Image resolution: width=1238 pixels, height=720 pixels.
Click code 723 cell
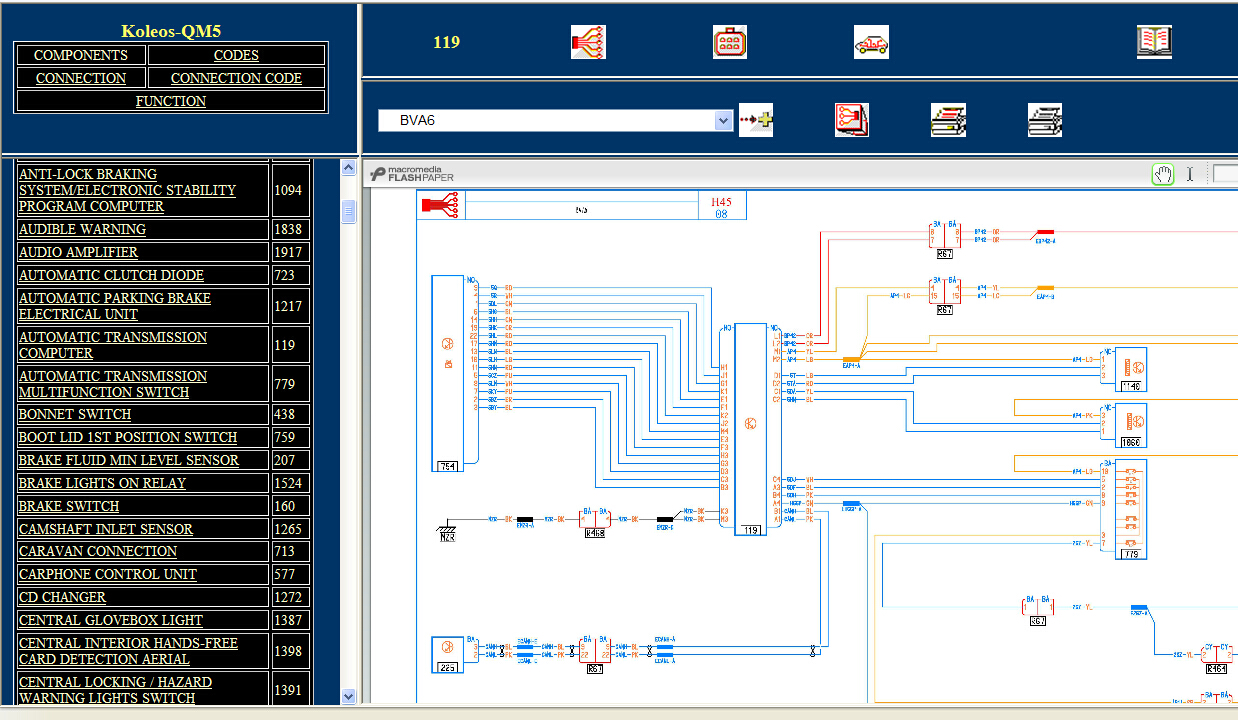click(x=290, y=275)
